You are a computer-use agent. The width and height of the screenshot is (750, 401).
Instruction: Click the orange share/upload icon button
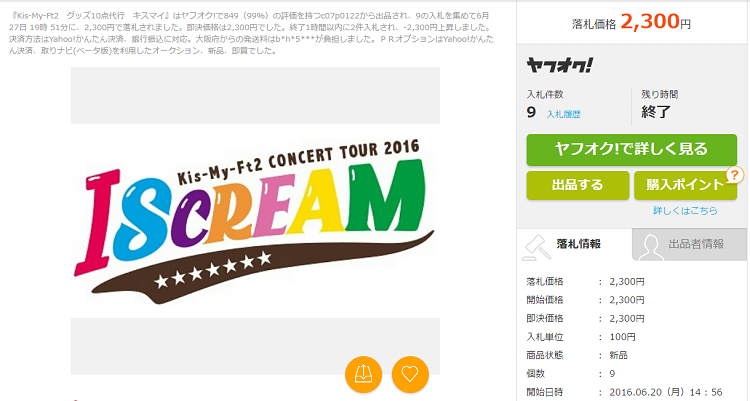pyautogui.click(x=364, y=374)
